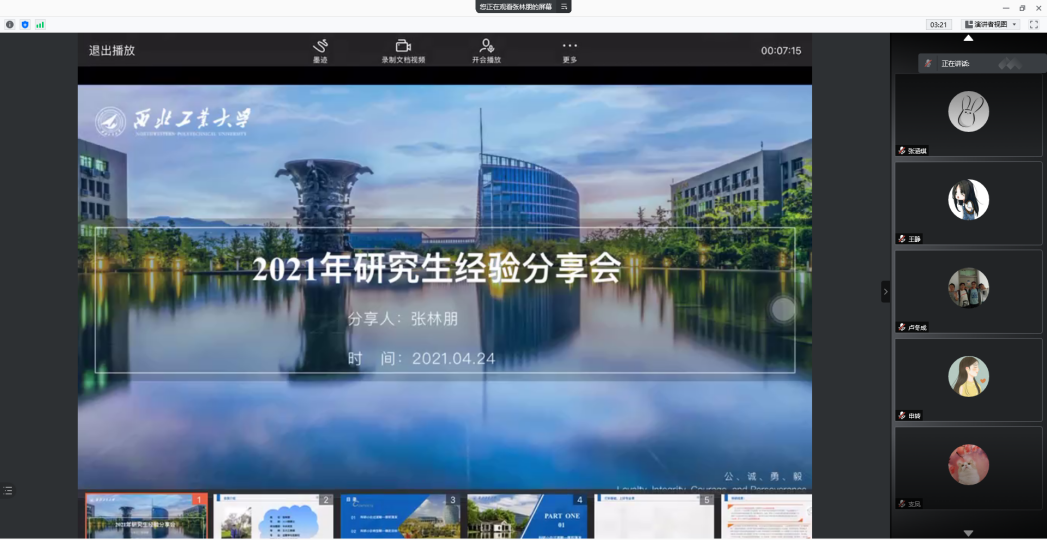Click the rabbit avatar participant tile
Viewport: 1048px width, 540px height.
tap(968, 114)
